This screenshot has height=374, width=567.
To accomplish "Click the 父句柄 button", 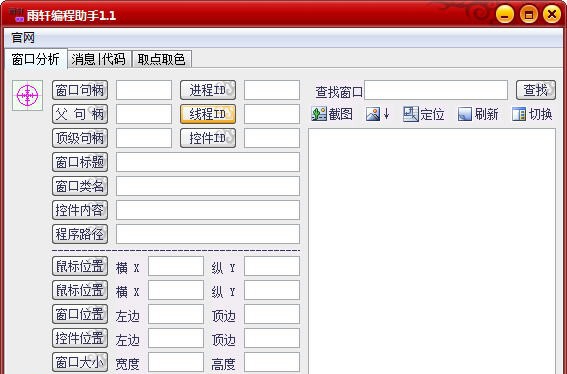I will point(80,114).
